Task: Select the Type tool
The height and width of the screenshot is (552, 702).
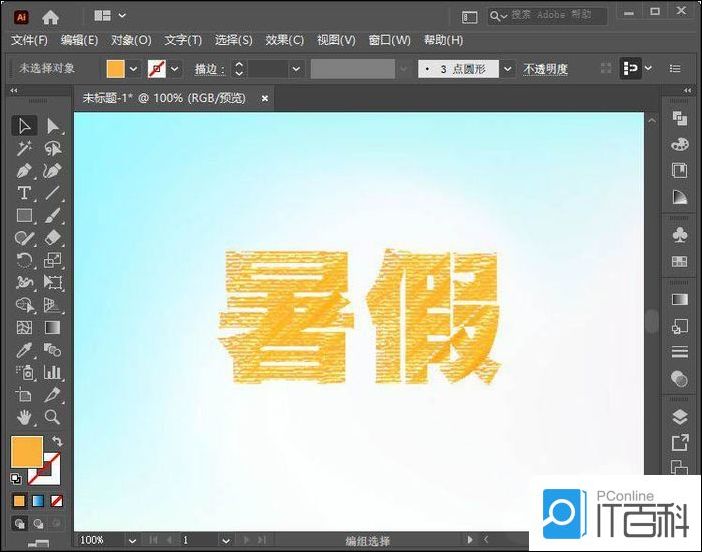Action: 24,193
